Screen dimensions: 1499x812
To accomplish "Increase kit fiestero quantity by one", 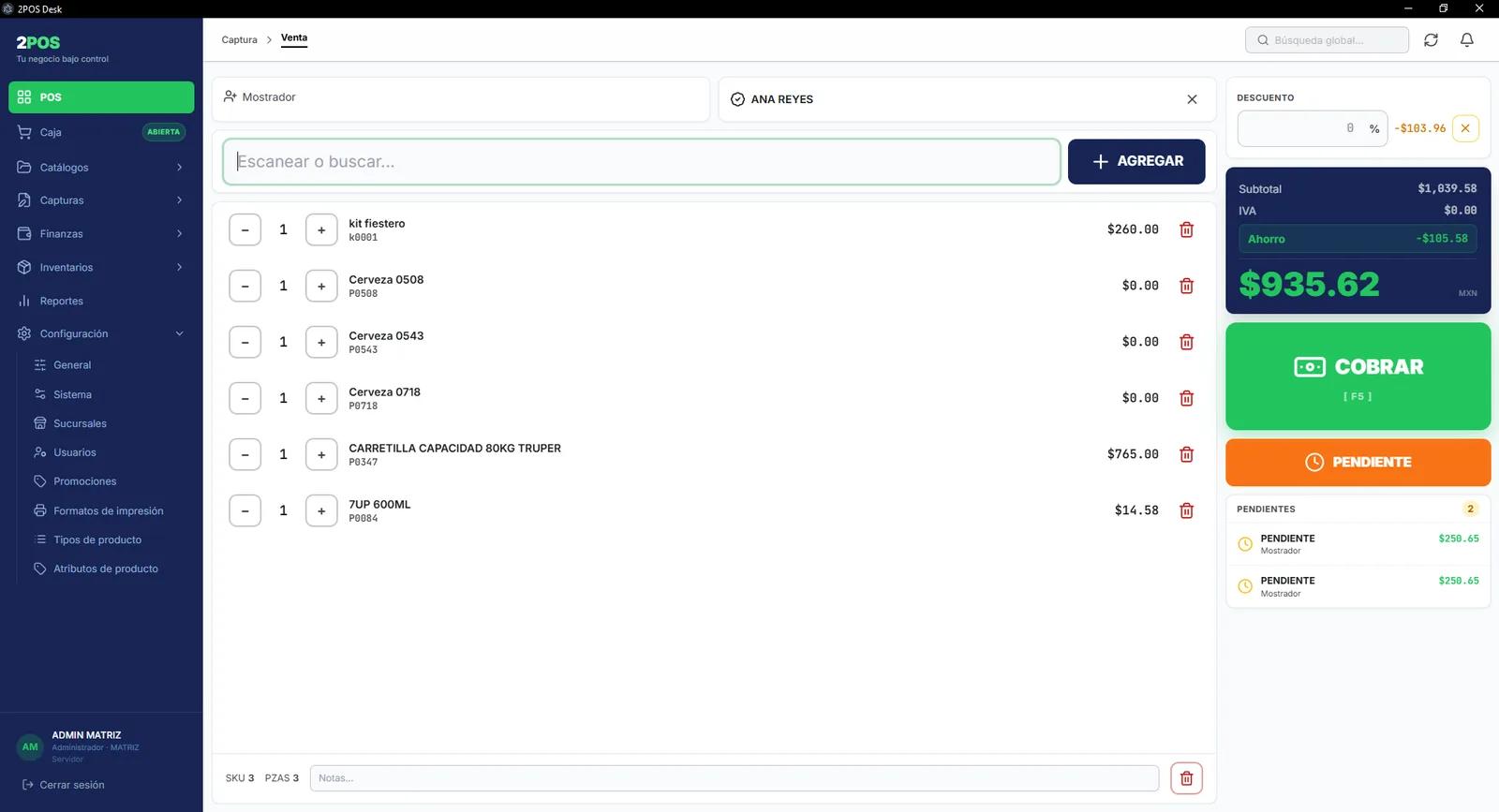I will pyautogui.click(x=321, y=229).
